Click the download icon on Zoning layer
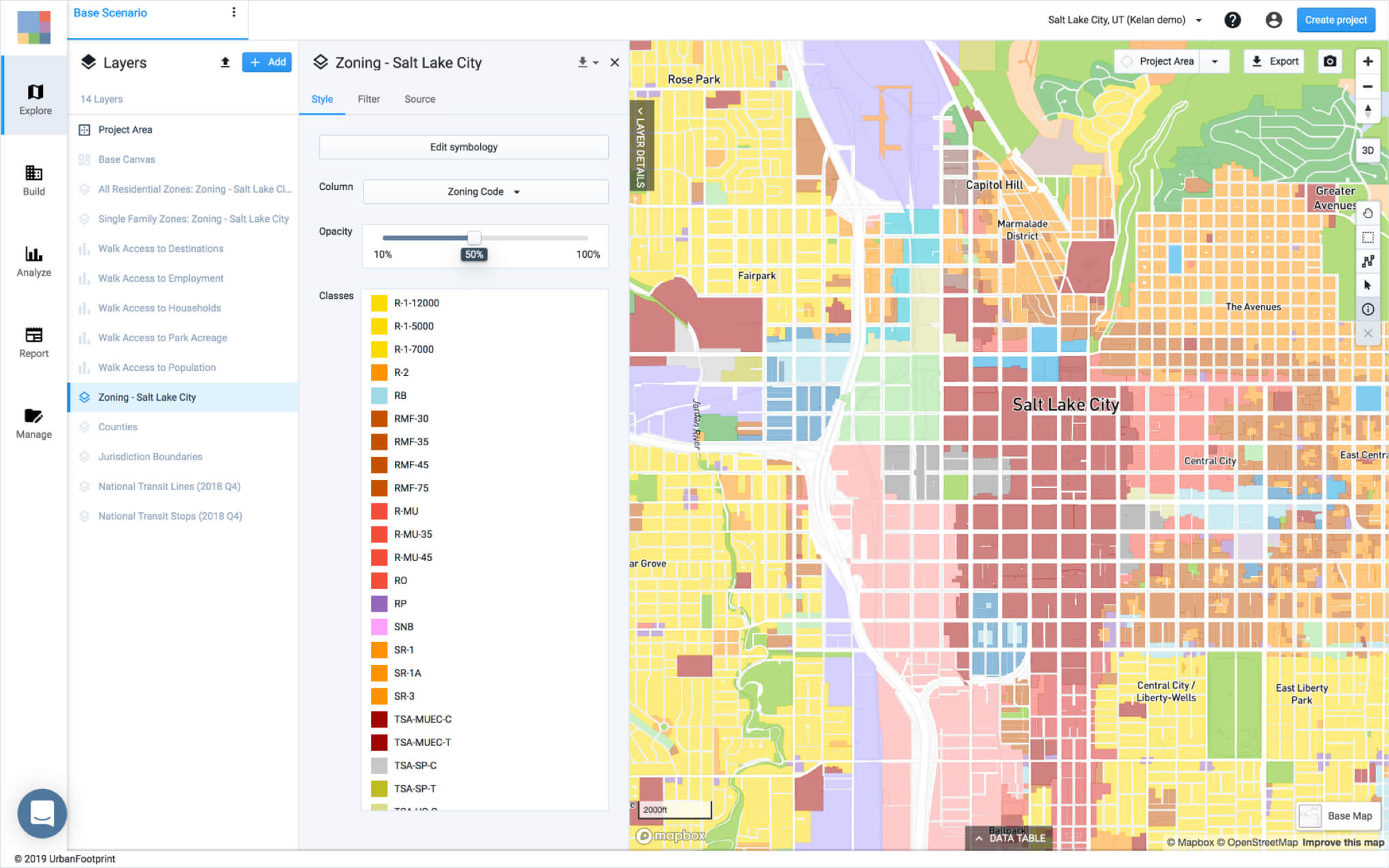 (582, 63)
